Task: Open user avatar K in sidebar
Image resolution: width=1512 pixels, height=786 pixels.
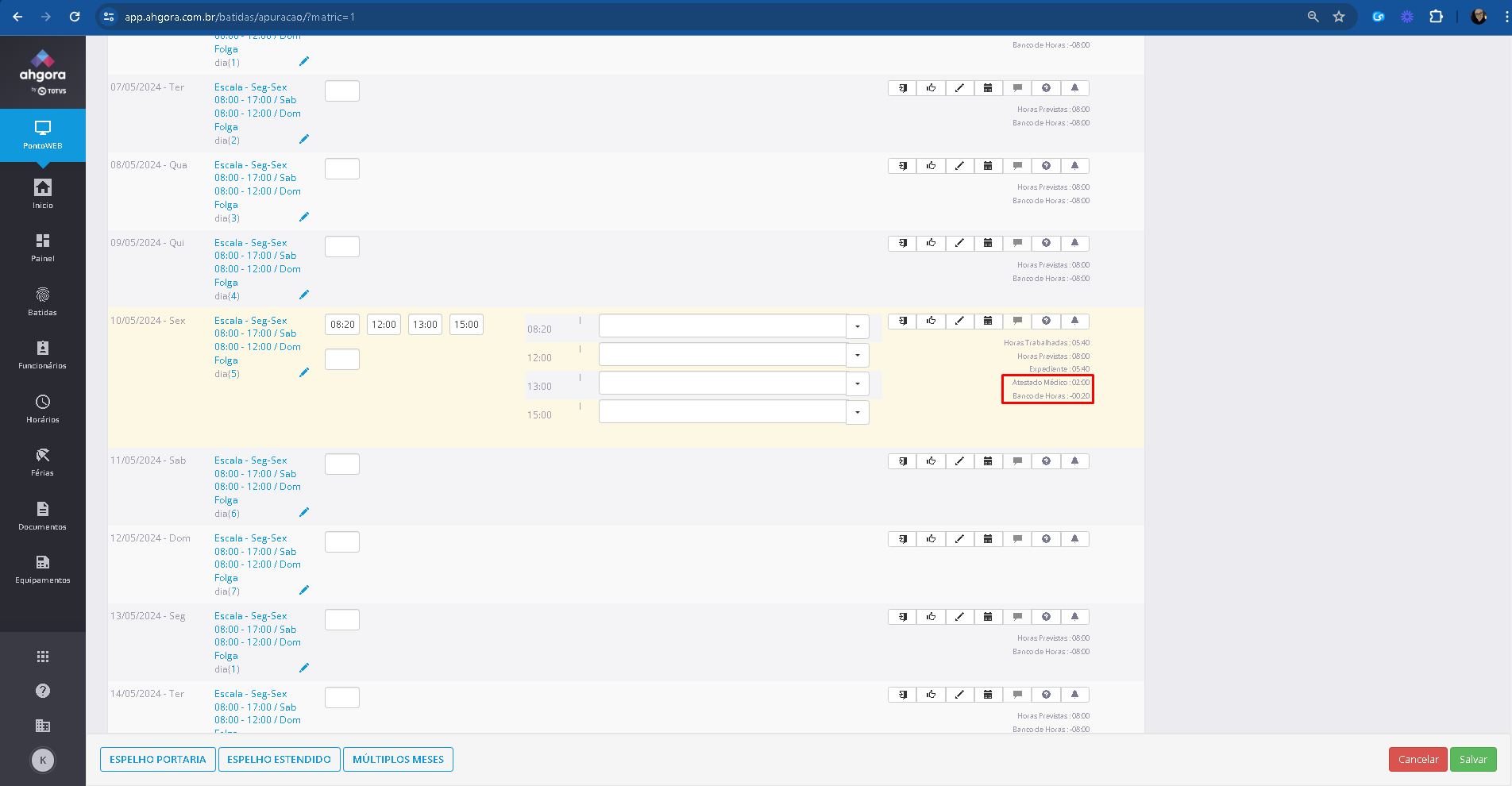Action: click(43, 761)
